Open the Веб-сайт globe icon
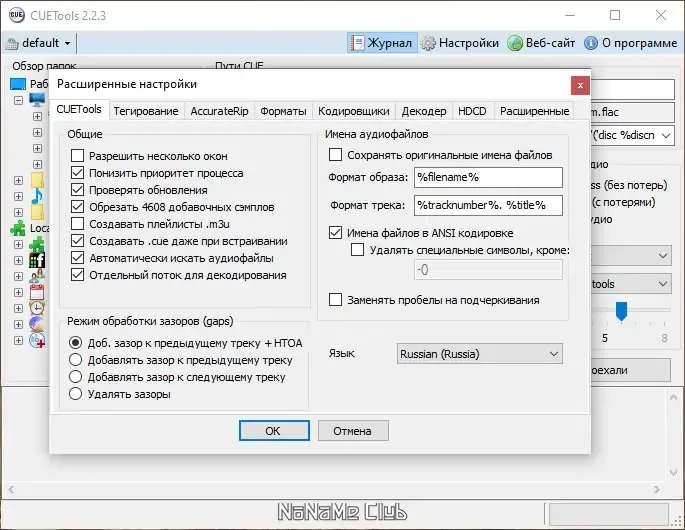 [515, 43]
